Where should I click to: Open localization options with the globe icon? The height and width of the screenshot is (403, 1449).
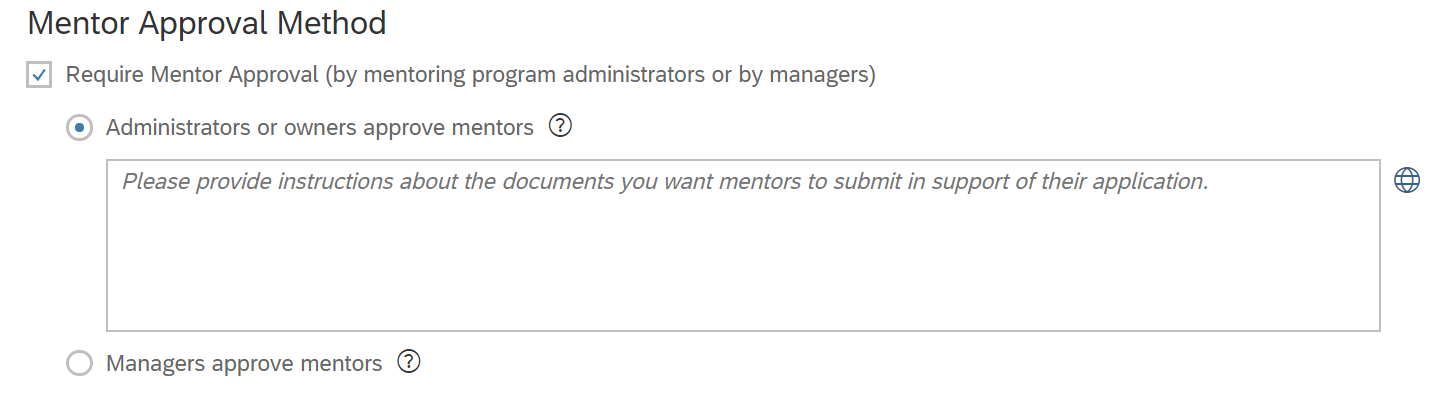pyautogui.click(x=1407, y=180)
